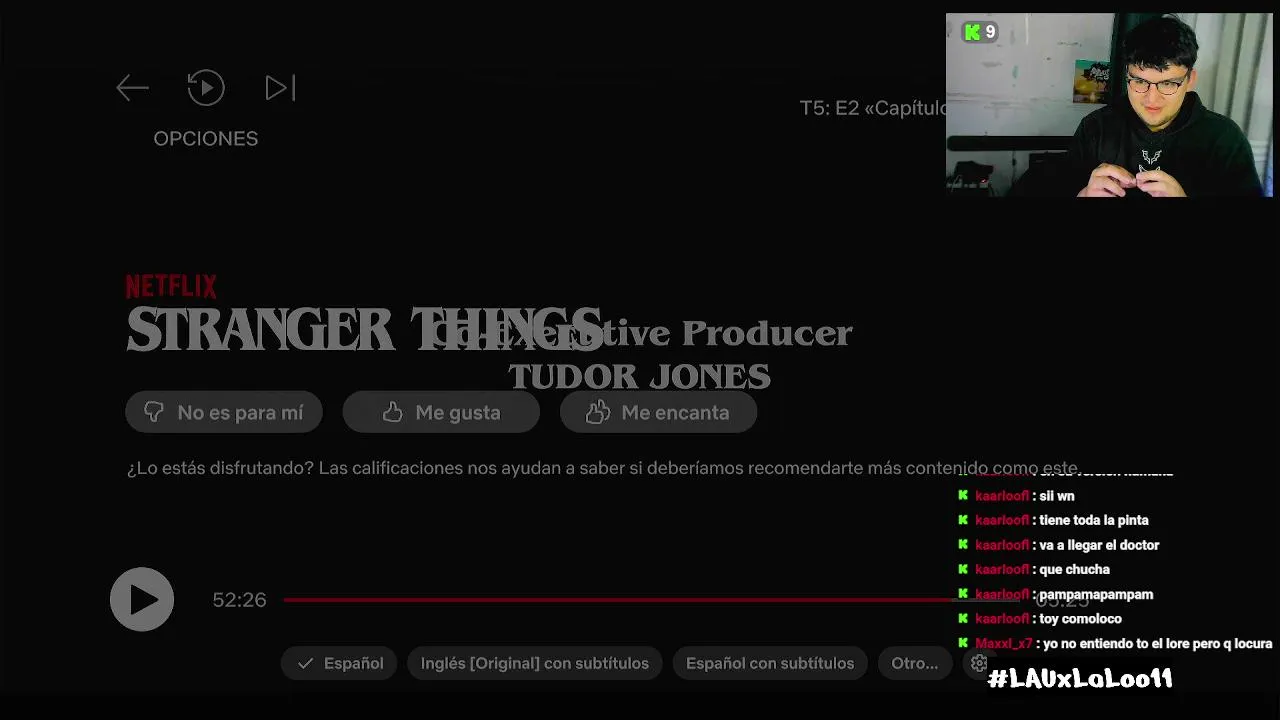Click chat message 'tiene toda la pinta'
1280x720 pixels.
[1094, 520]
